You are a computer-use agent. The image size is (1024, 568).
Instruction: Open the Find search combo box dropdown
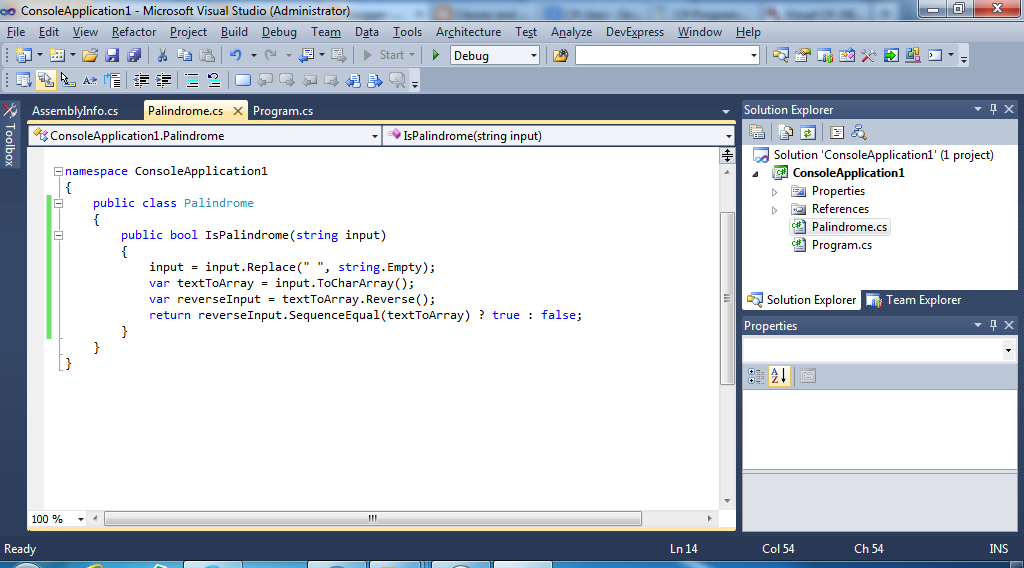[x=754, y=55]
